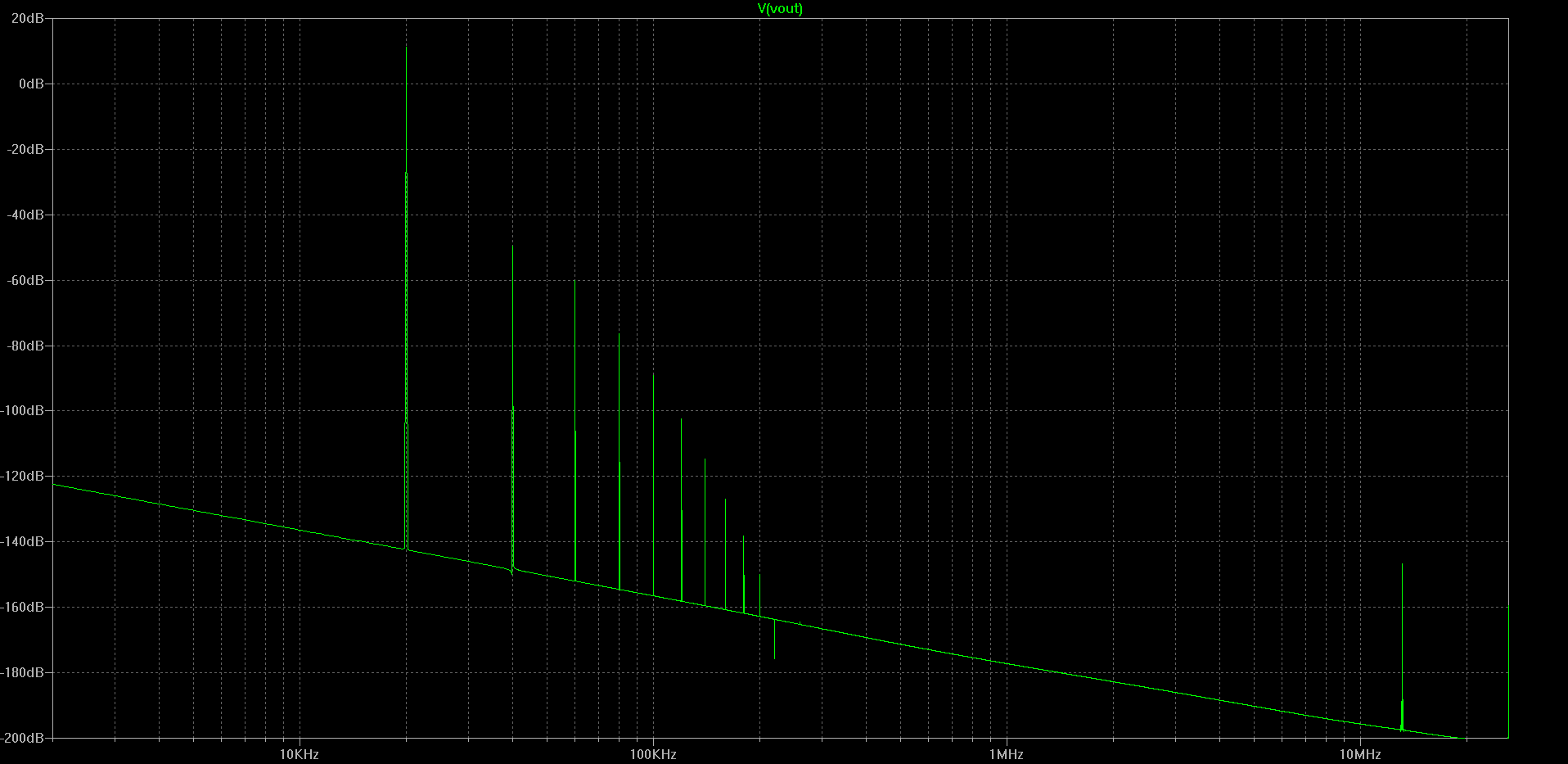Click the -180dB axis label
Viewport: 1568px width, 764px height.
coord(23,672)
